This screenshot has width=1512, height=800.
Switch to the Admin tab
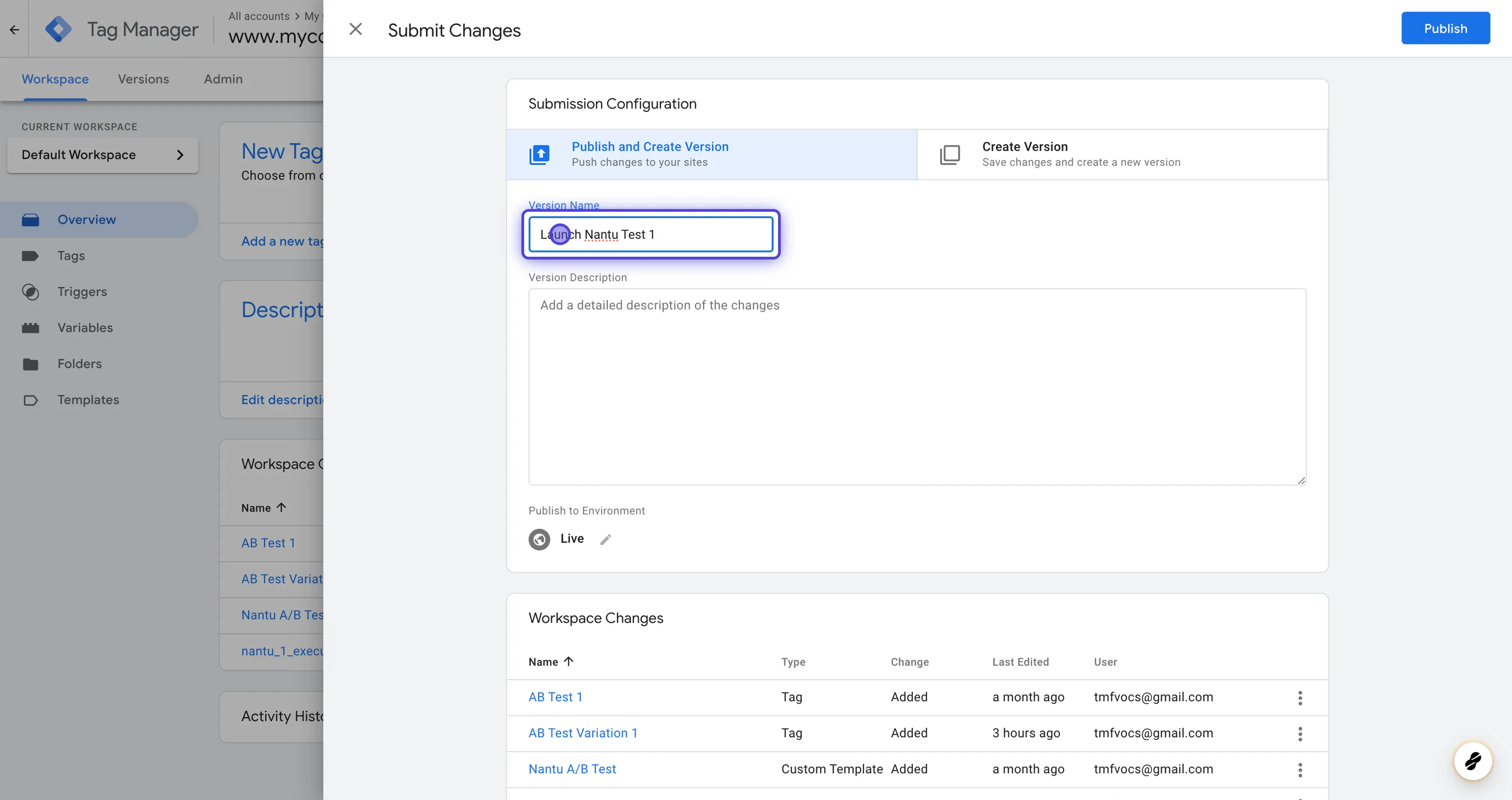[x=223, y=79]
